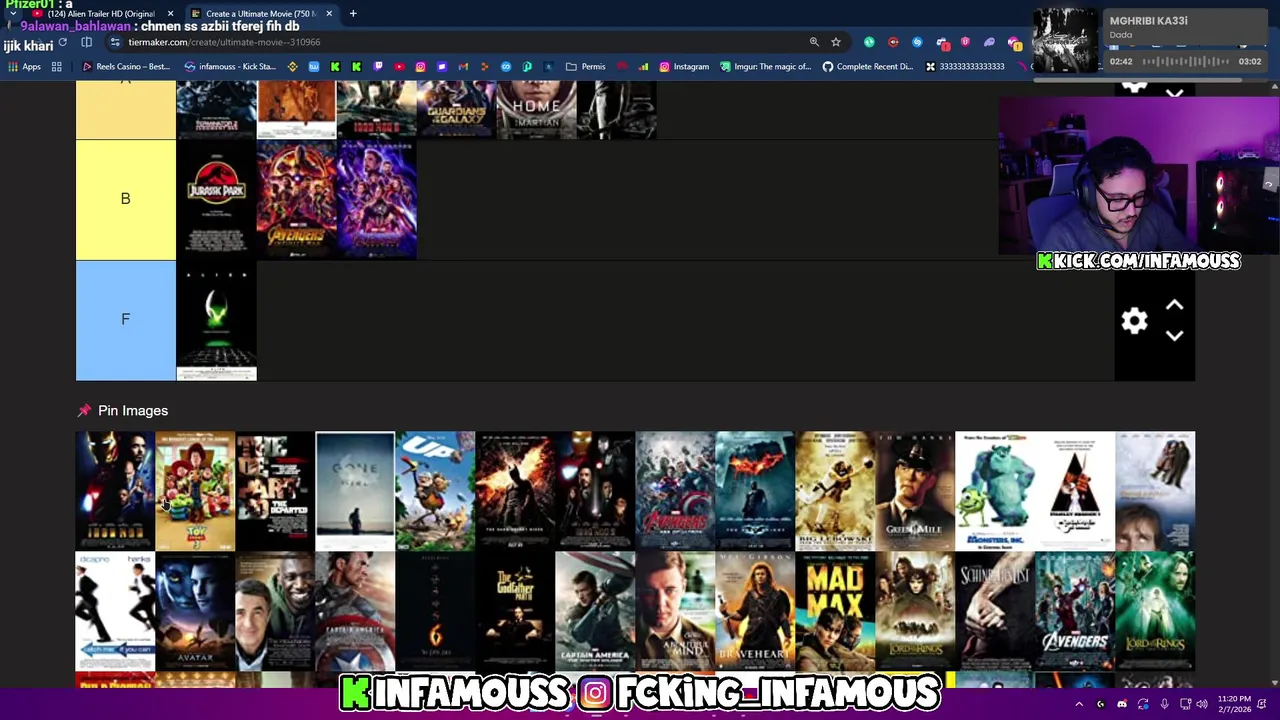Image resolution: width=1280 pixels, height=720 pixels.
Task: Pick the Avengers Endgame poster in B tier
Action: 376,200
